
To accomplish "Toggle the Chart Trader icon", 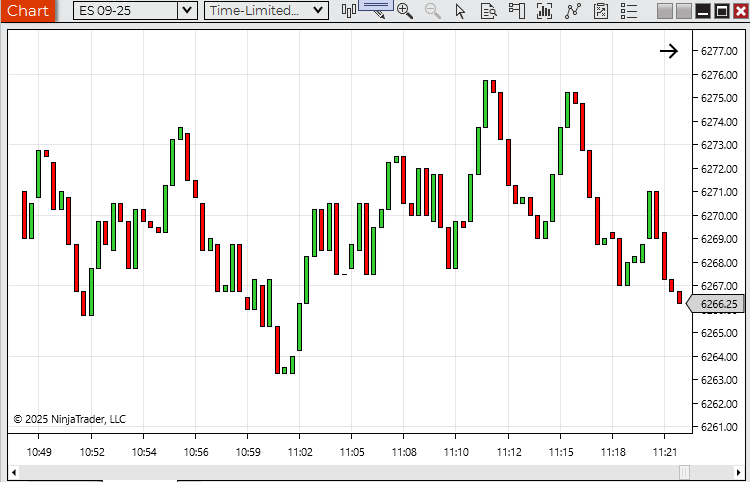I will [516, 11].
